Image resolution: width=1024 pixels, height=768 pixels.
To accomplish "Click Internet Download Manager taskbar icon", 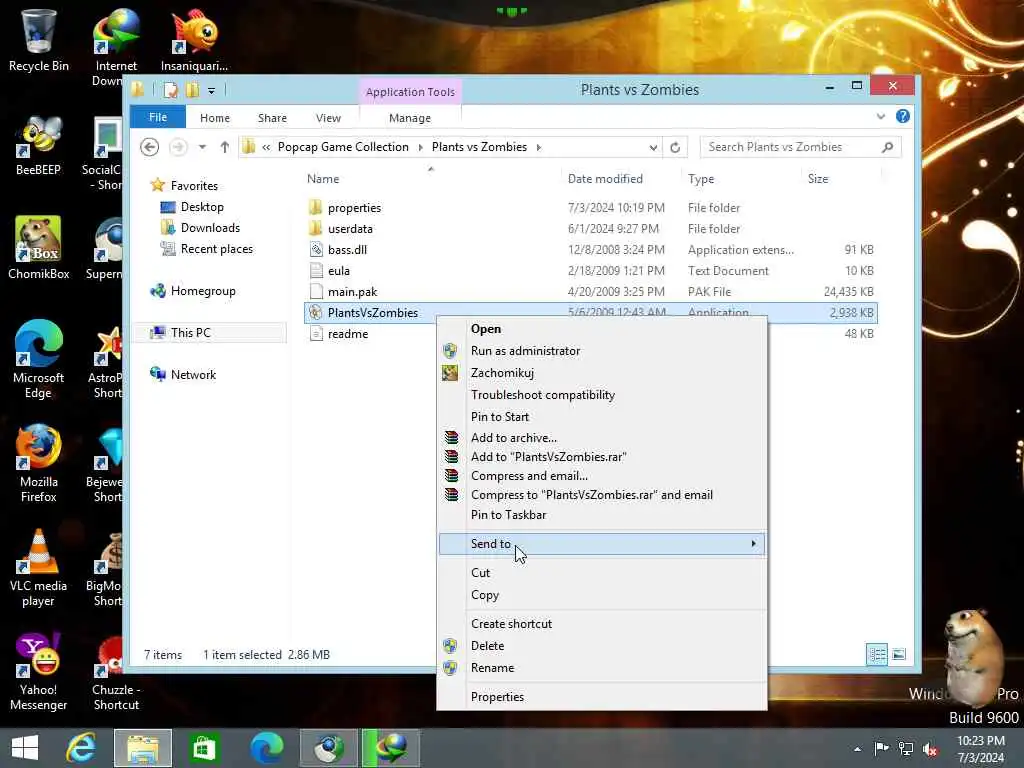I will pyautogui.click(x=391, y=748).
